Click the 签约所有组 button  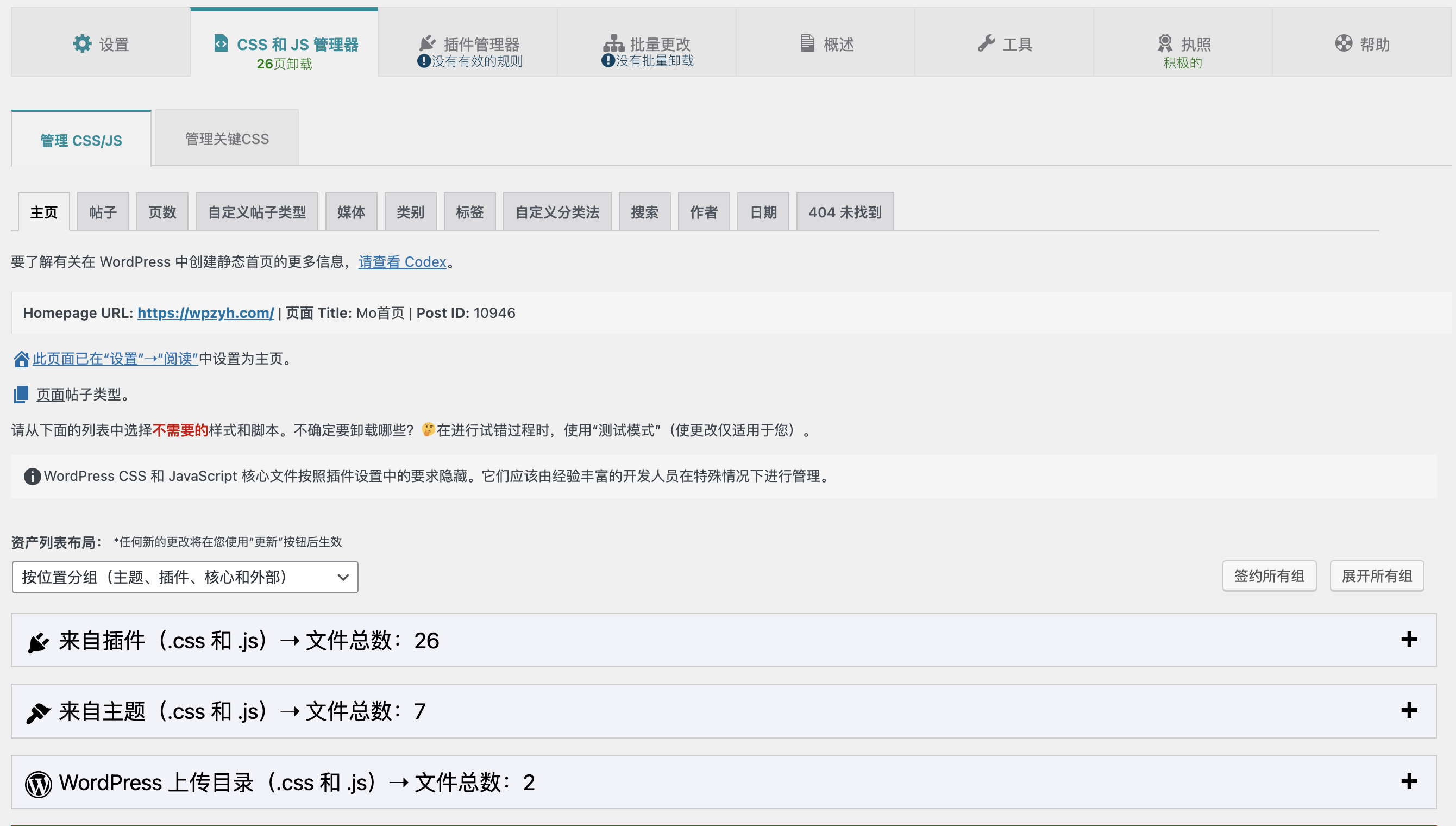click(x=1270, y=577)
